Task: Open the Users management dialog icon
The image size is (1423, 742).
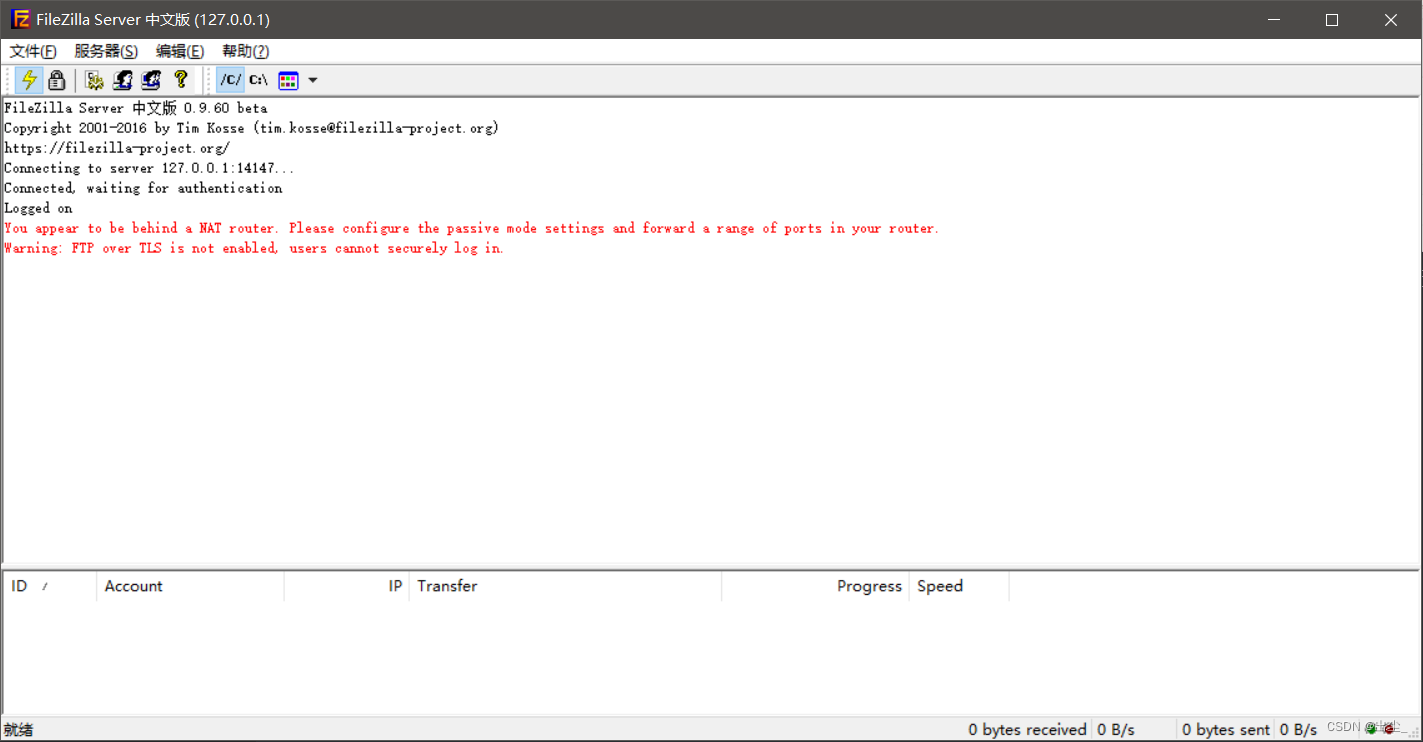Action: (x=122, y=80)
